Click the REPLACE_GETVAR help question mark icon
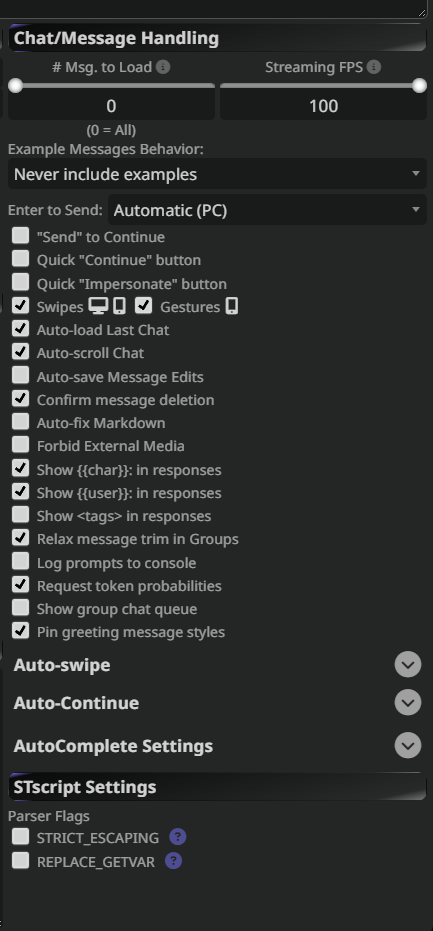The width and height of the screenshot is (433, 931). tap(173, 861)
